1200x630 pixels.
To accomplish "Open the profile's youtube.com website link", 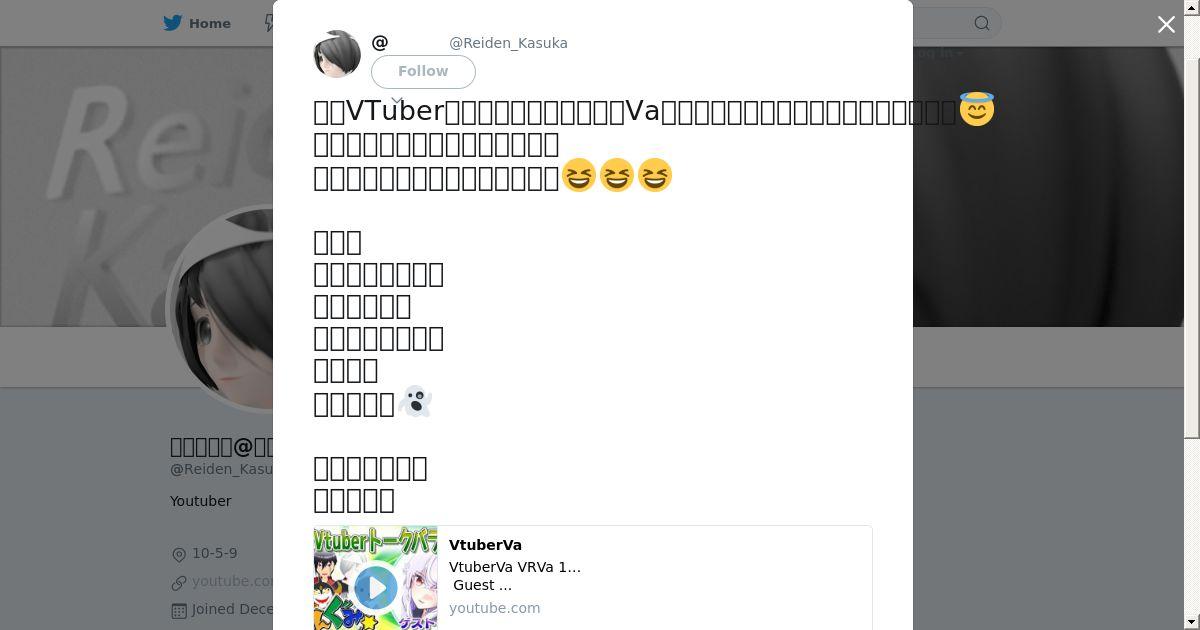I will click(232, 581).
